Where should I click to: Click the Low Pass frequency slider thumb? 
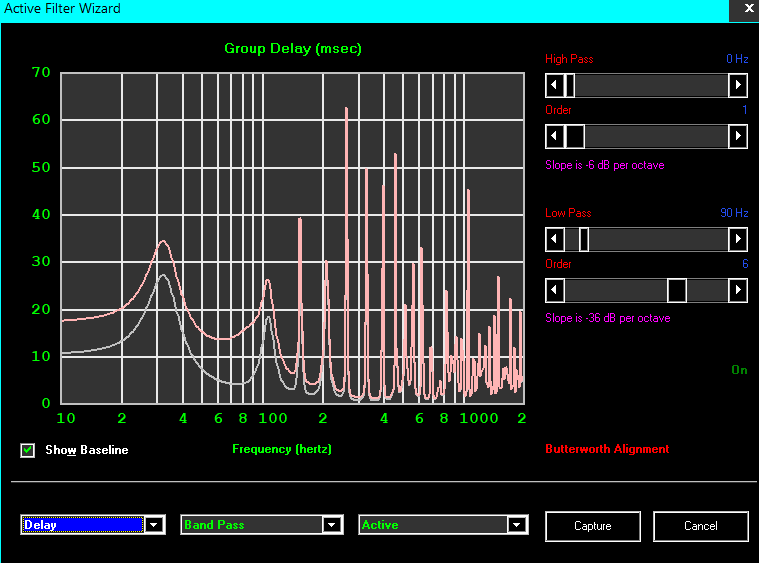584,239
